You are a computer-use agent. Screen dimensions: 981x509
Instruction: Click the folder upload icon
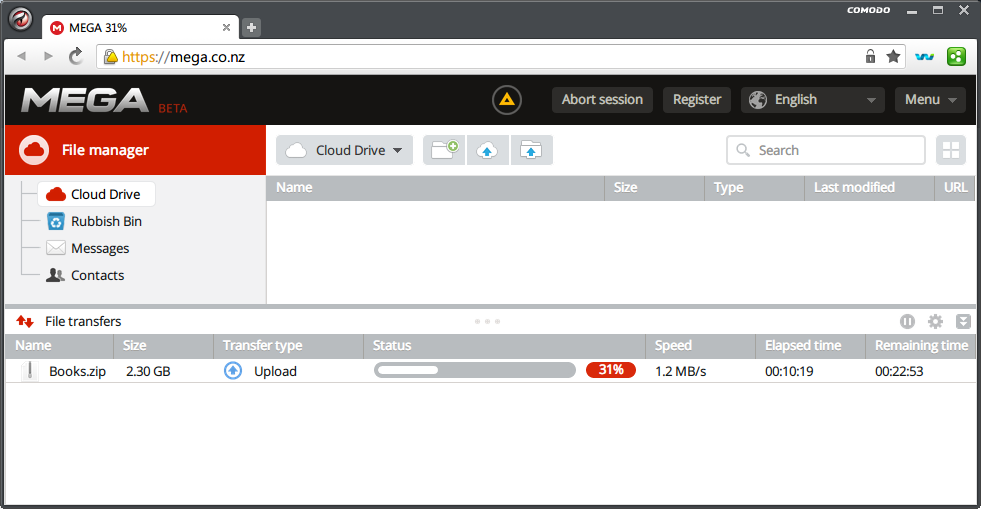531,150
